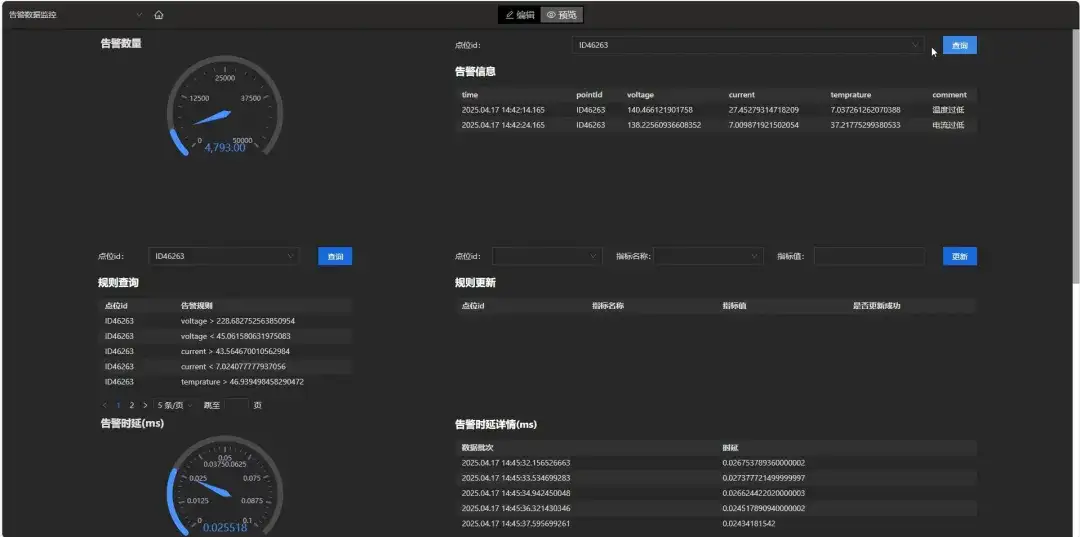Open 点位id dropdown above 告警信息 table
1080x537 pixels.
coord(747,45)
